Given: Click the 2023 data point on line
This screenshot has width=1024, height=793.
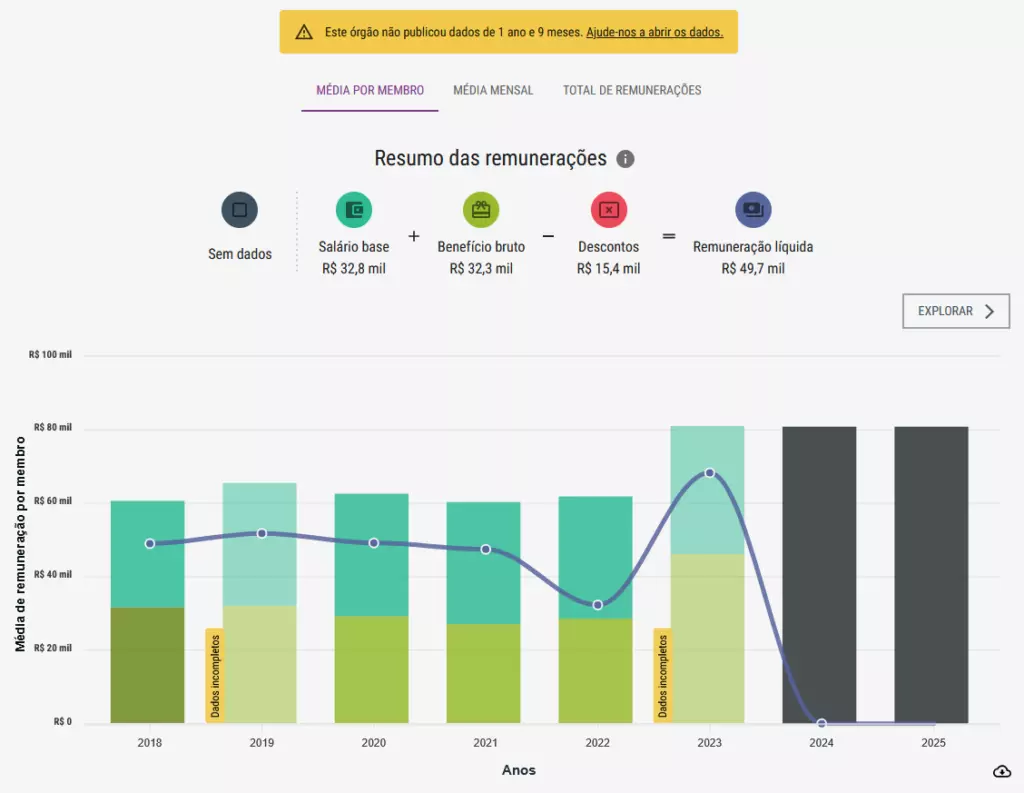Looking at the screenshot, I should pyautogui.click(x=710, y=472).
